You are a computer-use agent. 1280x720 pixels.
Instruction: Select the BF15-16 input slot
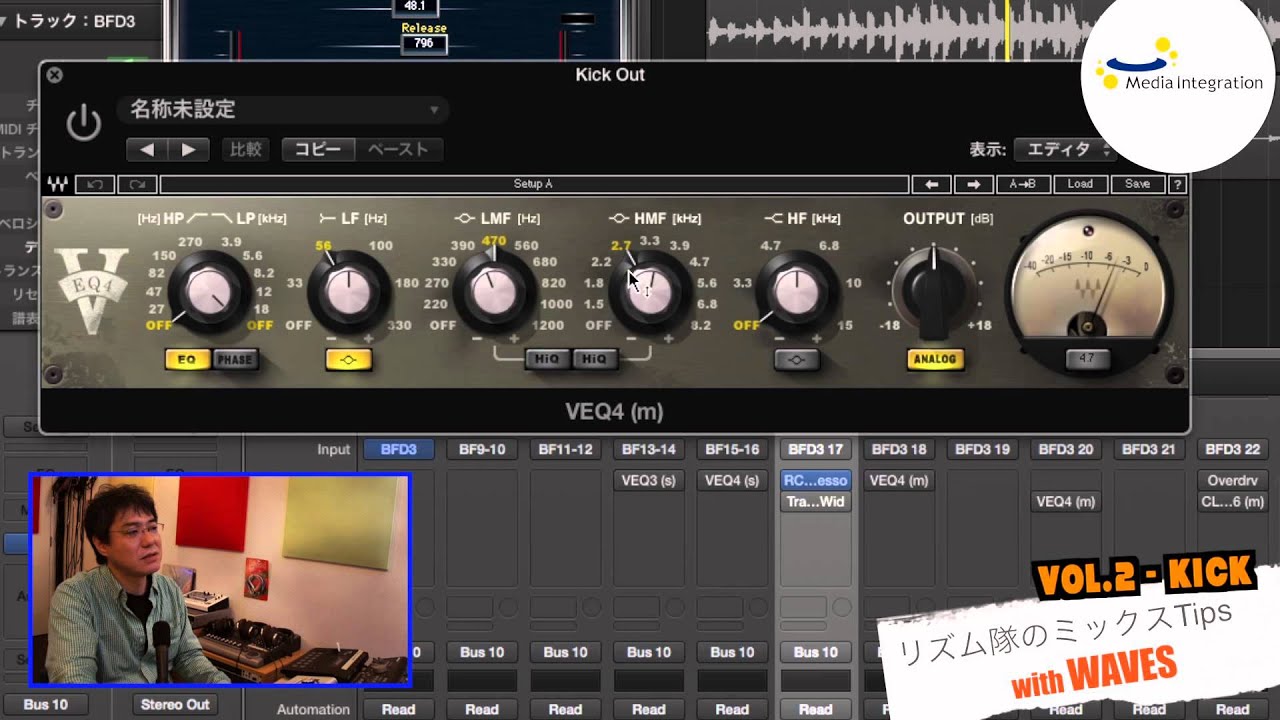click(732, 450)
